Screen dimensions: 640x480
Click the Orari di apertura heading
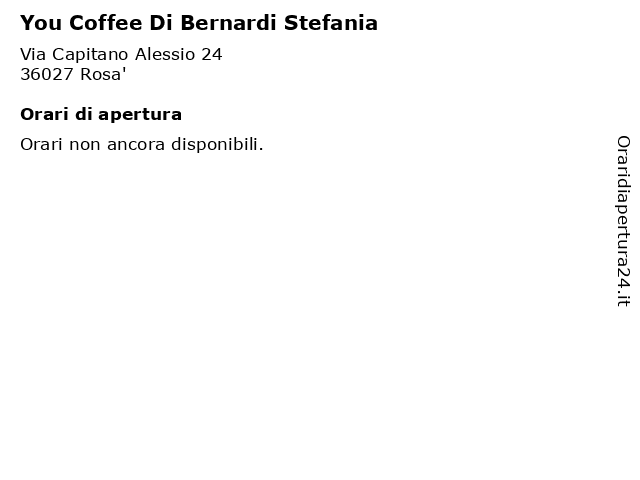pyautogui.click(x=101, y=114)
